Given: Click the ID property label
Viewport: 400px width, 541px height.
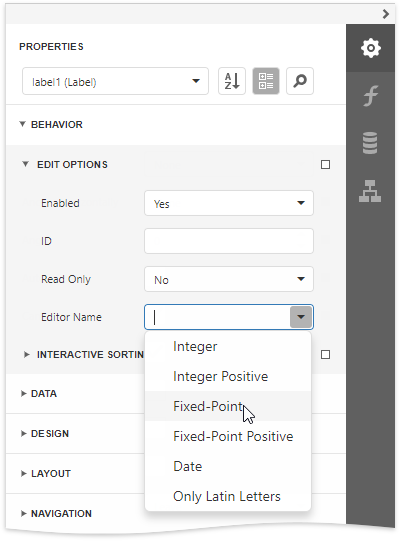Looking at the screenshot, I should click(x=46, y=241).
